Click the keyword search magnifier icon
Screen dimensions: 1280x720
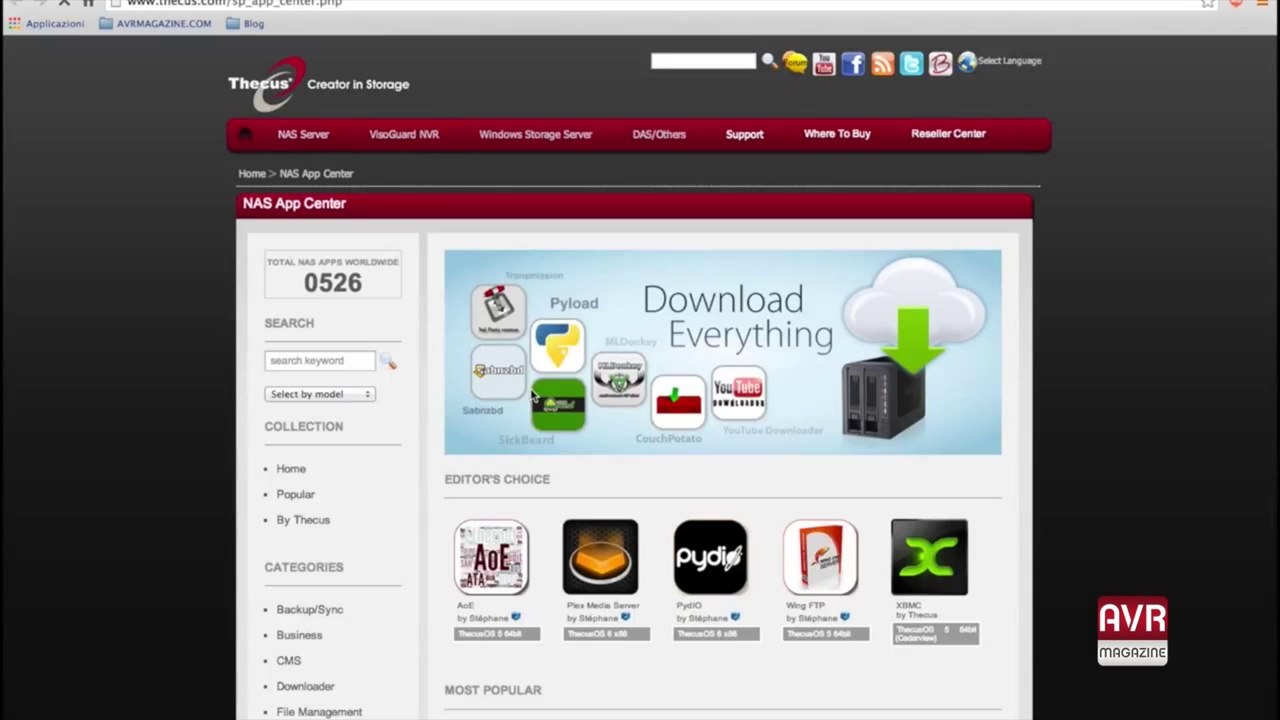tap(388, 362)
